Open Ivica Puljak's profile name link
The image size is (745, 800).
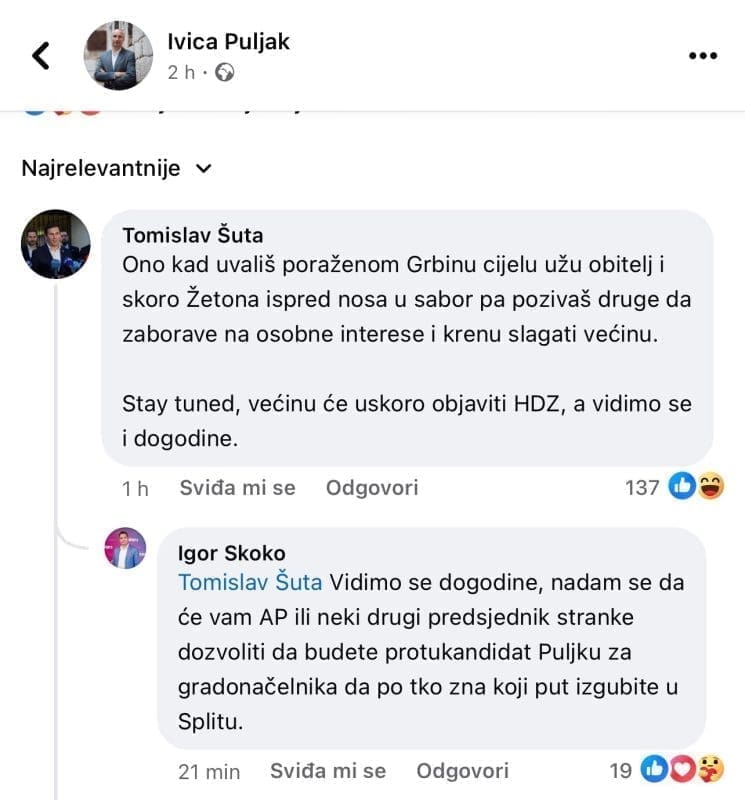click(x=229, y=41)
